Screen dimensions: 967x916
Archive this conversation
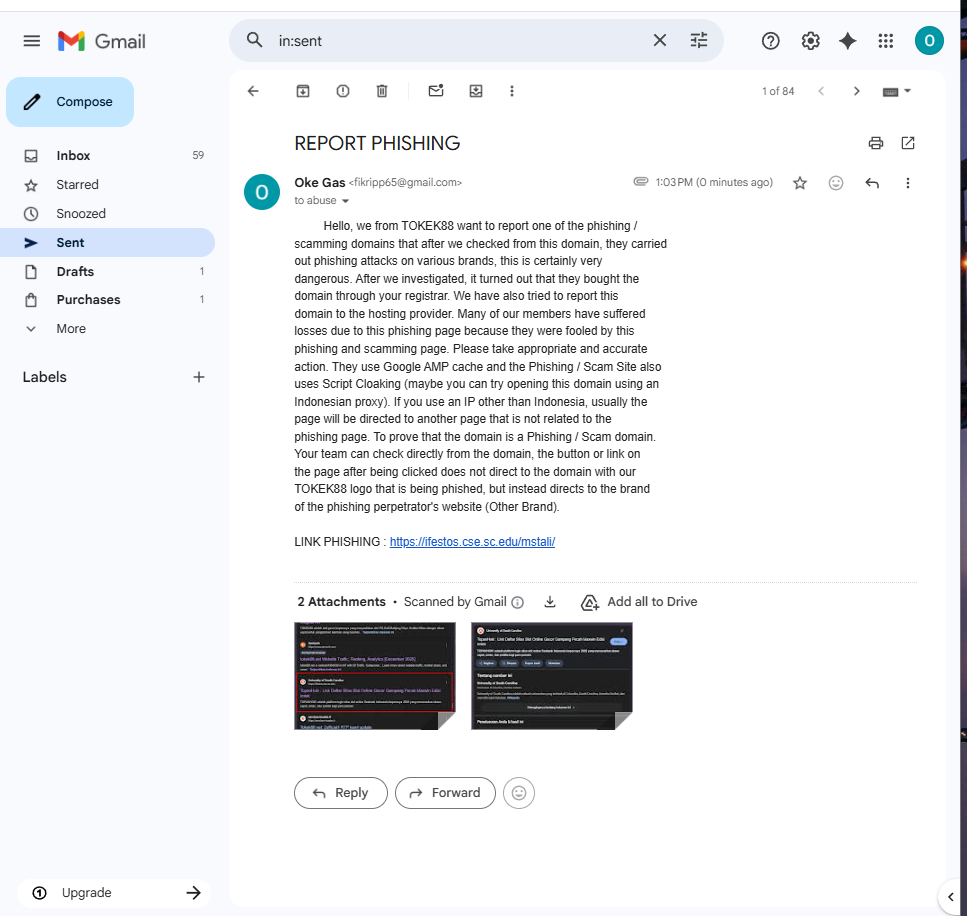(x=303, y=91)
